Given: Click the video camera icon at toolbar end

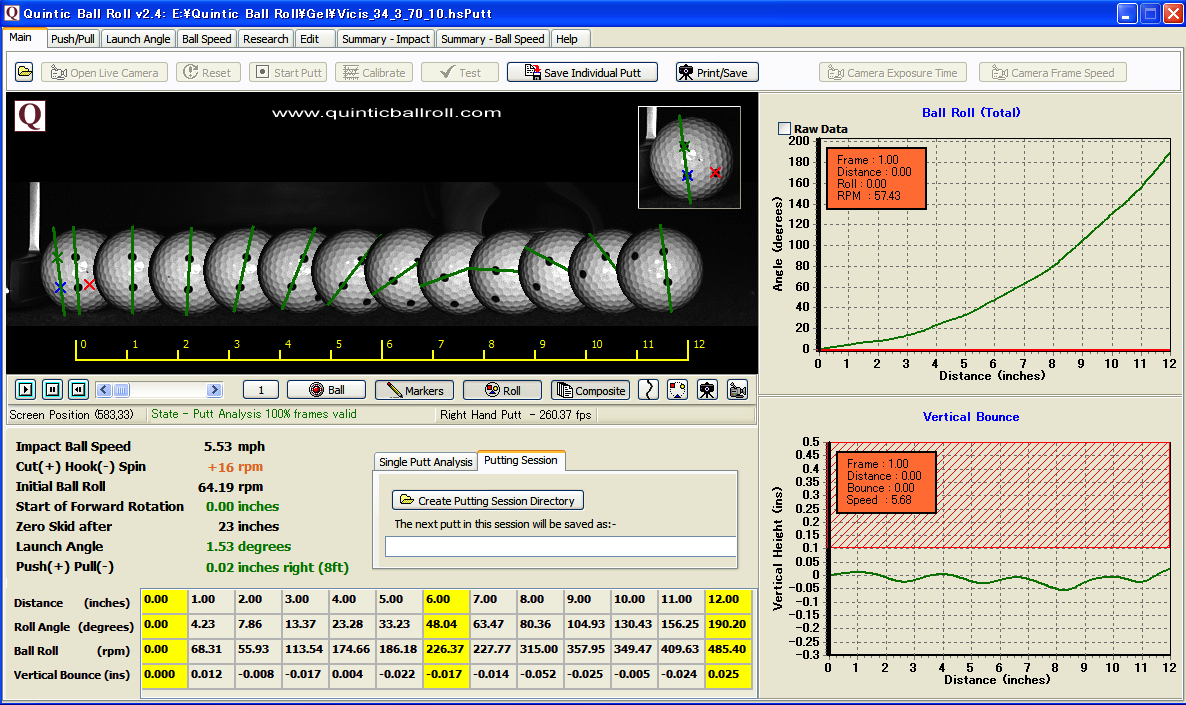Looking at the screenshot, I should (737, 390).
